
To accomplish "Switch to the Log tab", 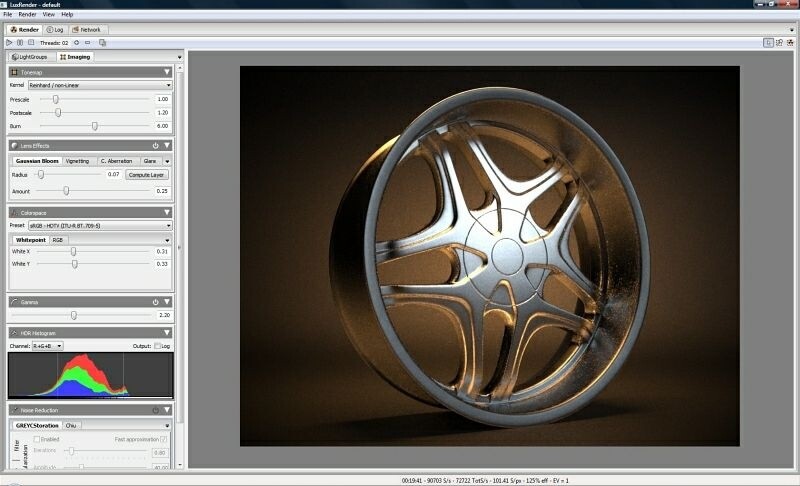I will coord(55,30).
